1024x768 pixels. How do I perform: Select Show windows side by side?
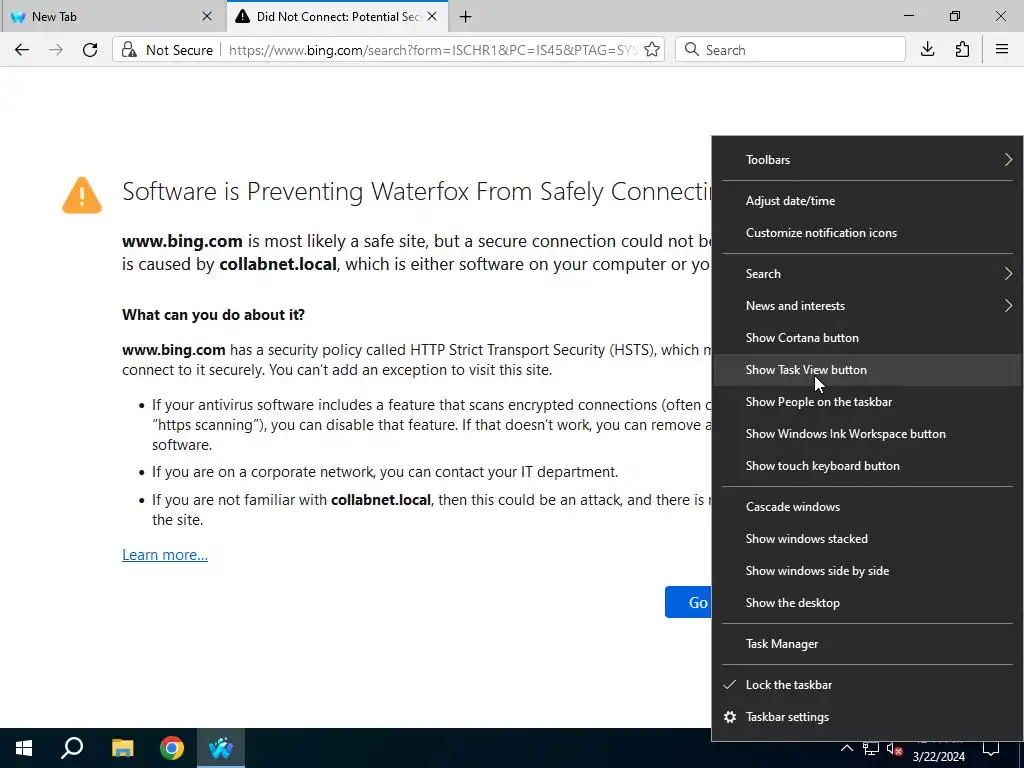click(x=868, y=571)
